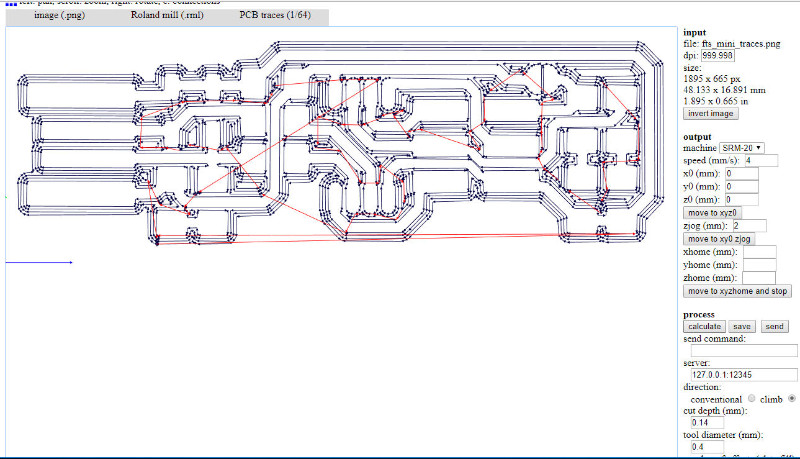
Task: Click the xhome (mm) field
Action: [759, 252]
